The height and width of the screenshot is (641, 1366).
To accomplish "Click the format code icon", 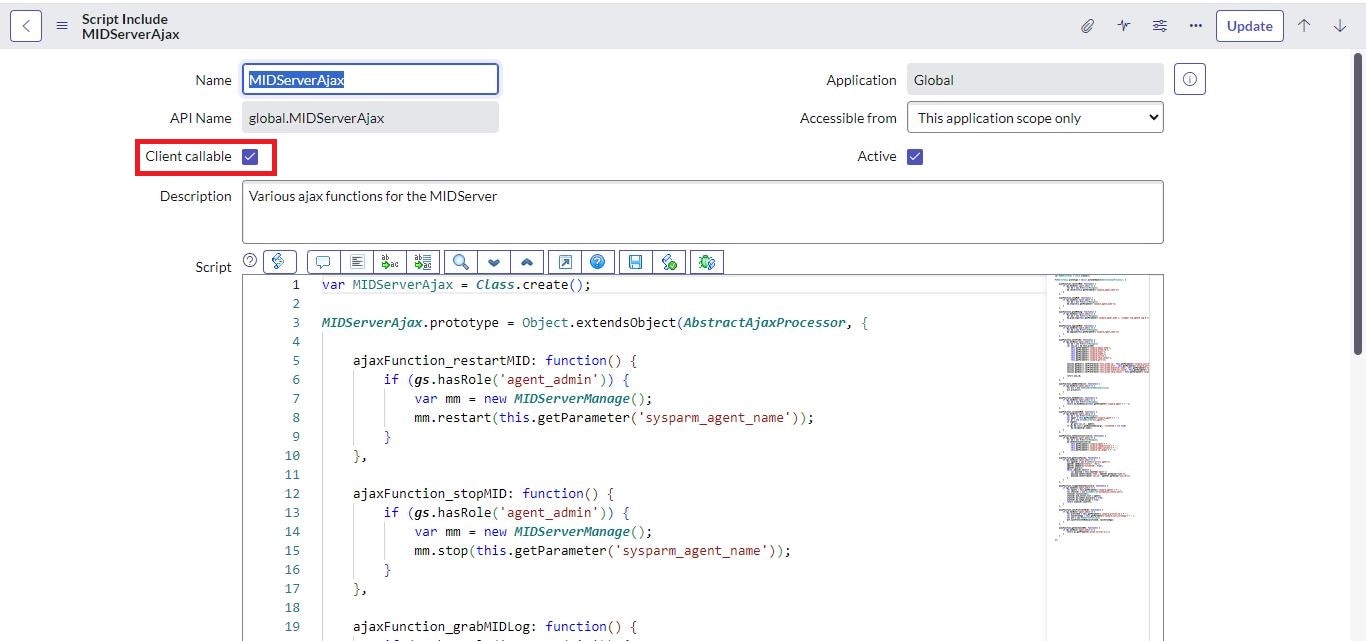I will (x=356, y=262).
